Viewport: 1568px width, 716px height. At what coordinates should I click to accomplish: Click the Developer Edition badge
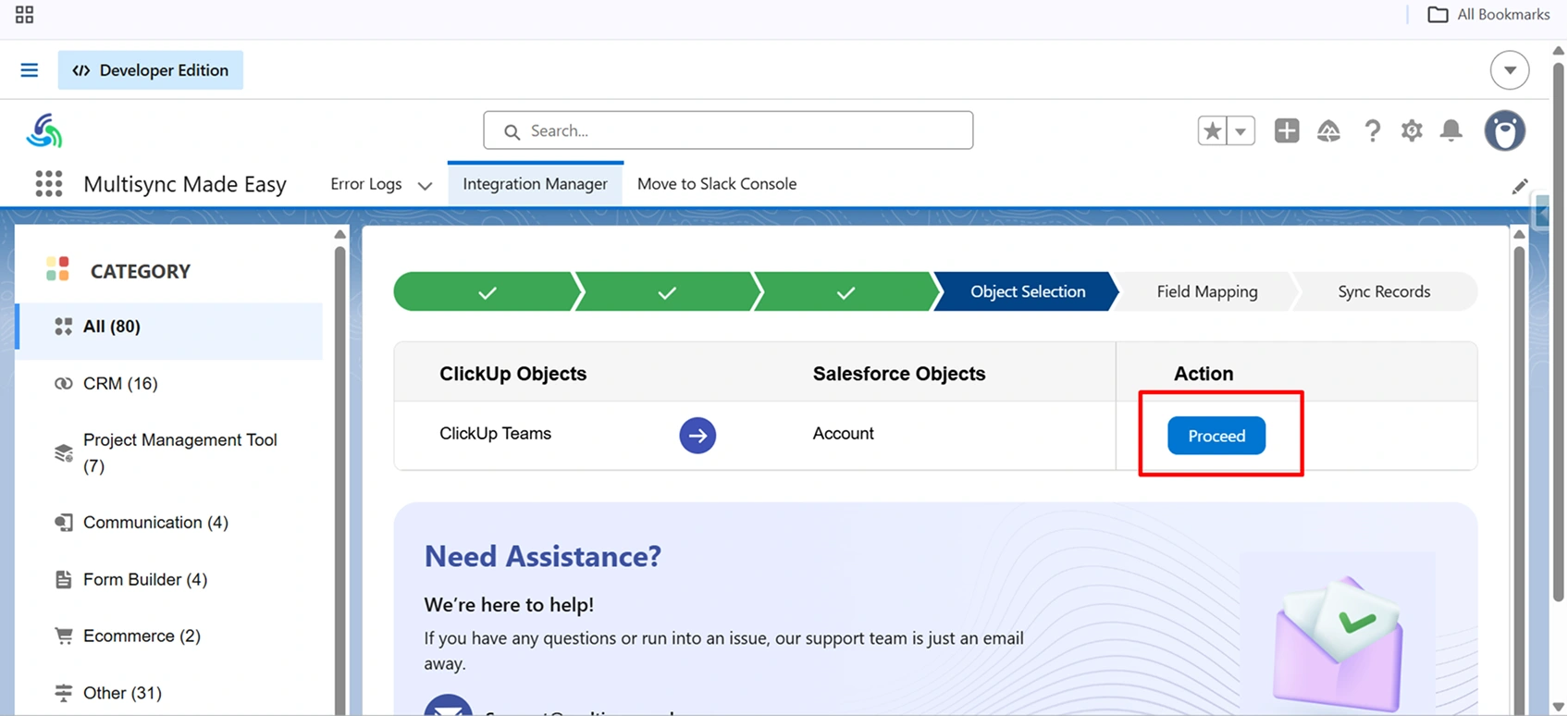(151, 70)
